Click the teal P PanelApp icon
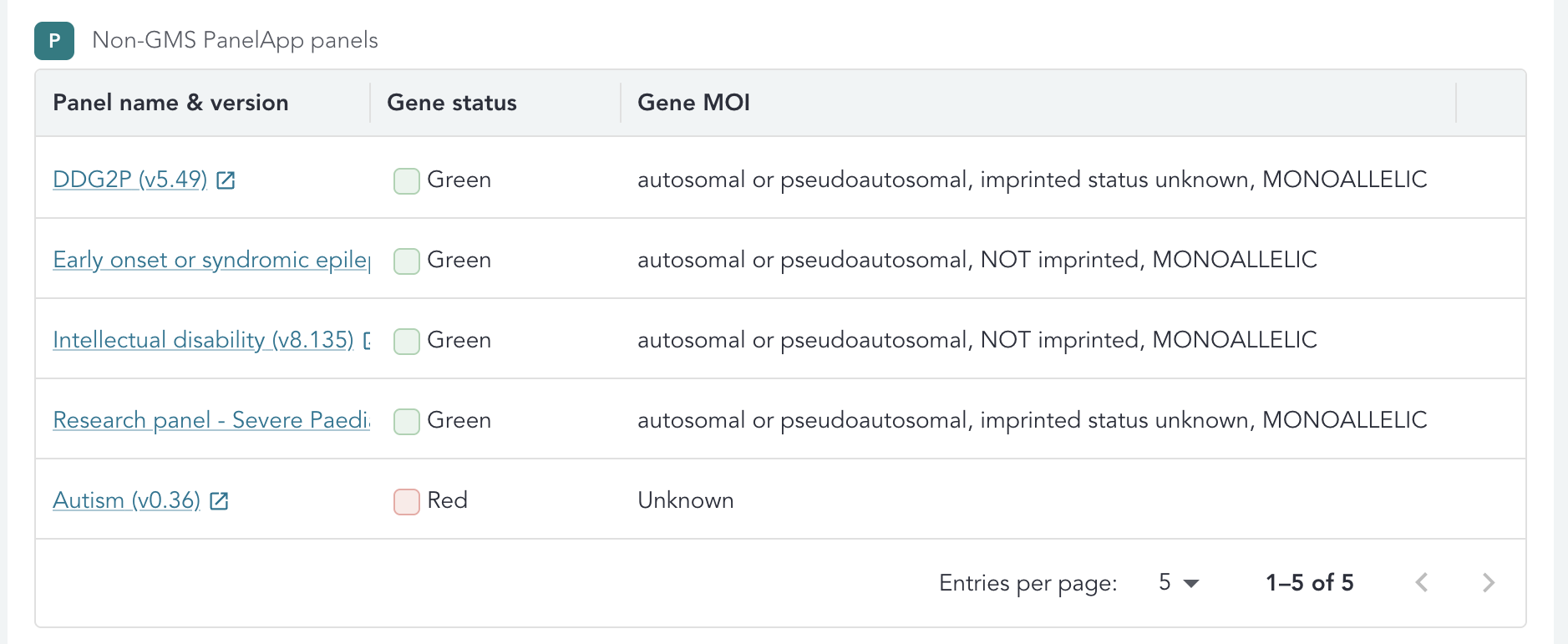The height and width of the screenshot is (644, 1568). coord(54,40)
